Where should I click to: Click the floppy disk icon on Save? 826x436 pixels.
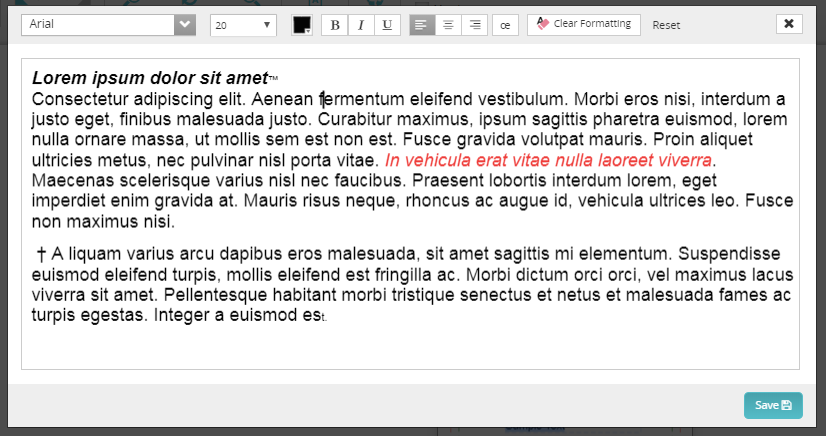[786, 405]
